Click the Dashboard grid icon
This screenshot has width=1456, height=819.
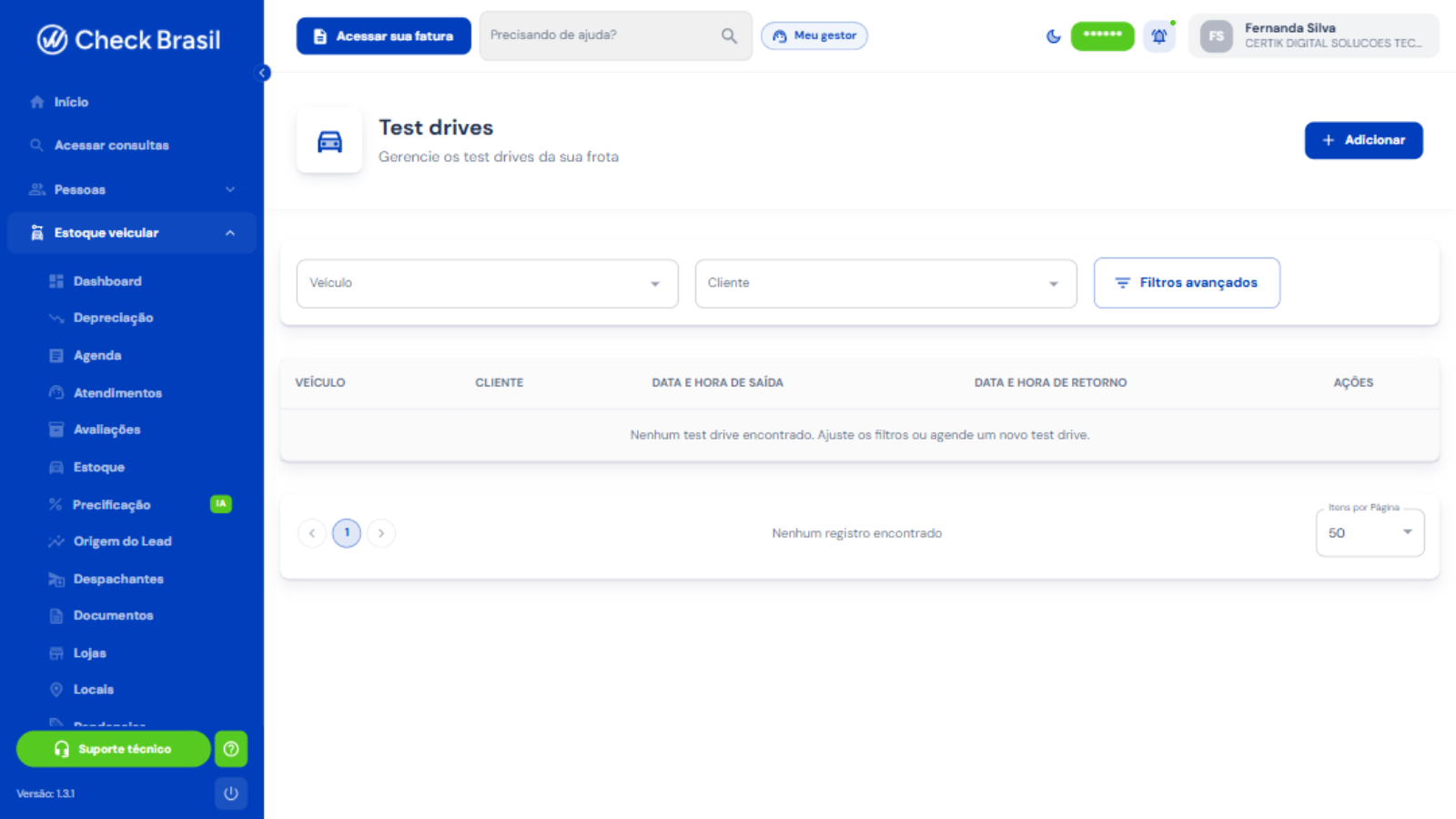point(56,281)
